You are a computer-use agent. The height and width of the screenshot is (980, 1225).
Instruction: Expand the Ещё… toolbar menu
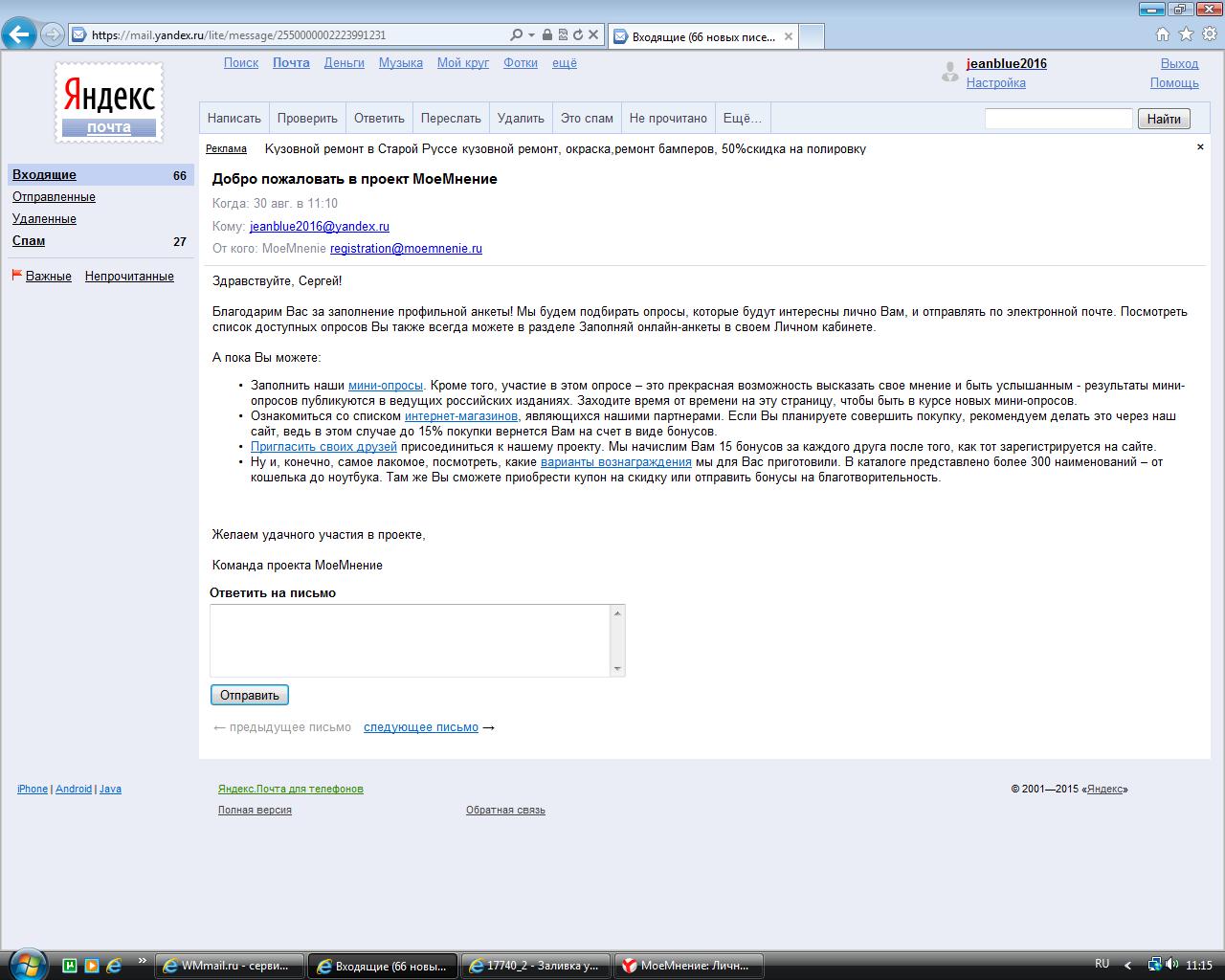tap(743, 119)
